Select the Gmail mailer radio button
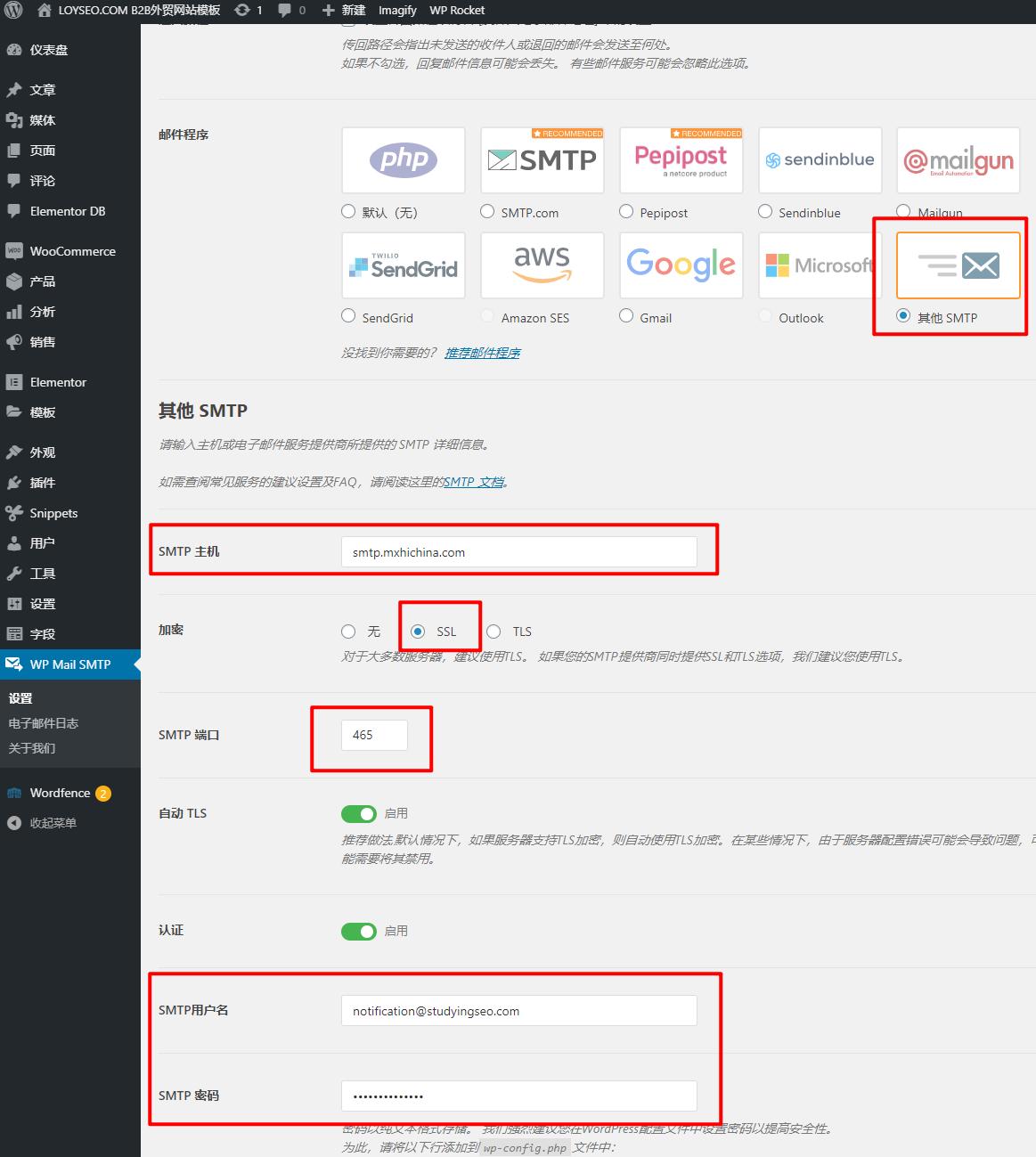Viewport: 1036px width, 1157px height. pos(625,316)
